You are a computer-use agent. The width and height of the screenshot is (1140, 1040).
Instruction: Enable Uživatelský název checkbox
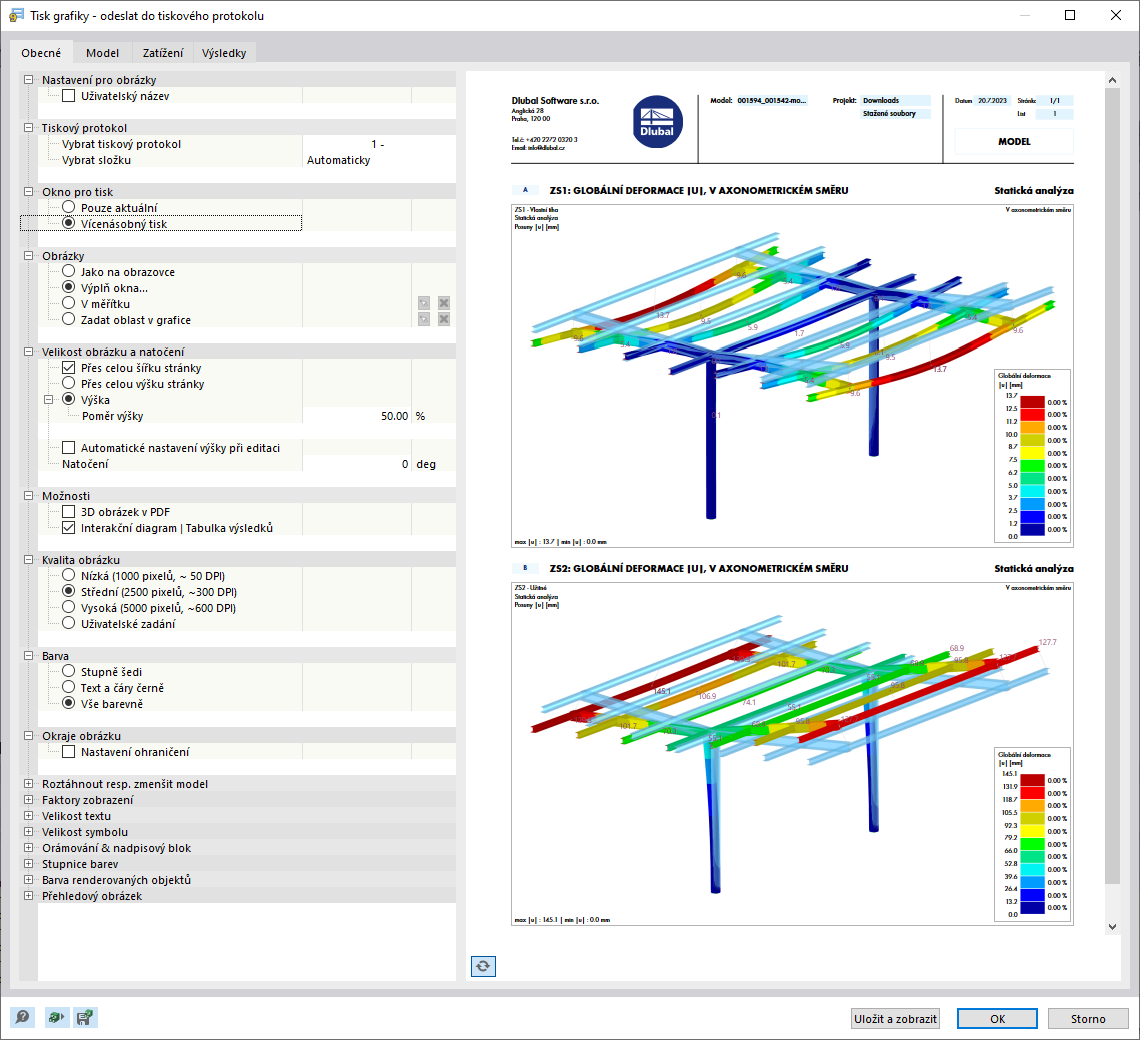click(68, 95)
